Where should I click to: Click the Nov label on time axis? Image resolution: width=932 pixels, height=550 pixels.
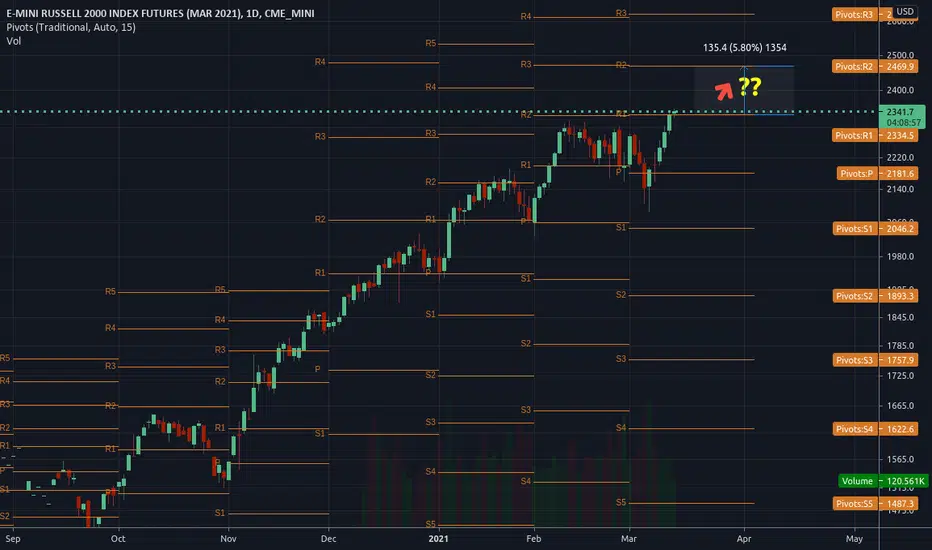point(228,539)
